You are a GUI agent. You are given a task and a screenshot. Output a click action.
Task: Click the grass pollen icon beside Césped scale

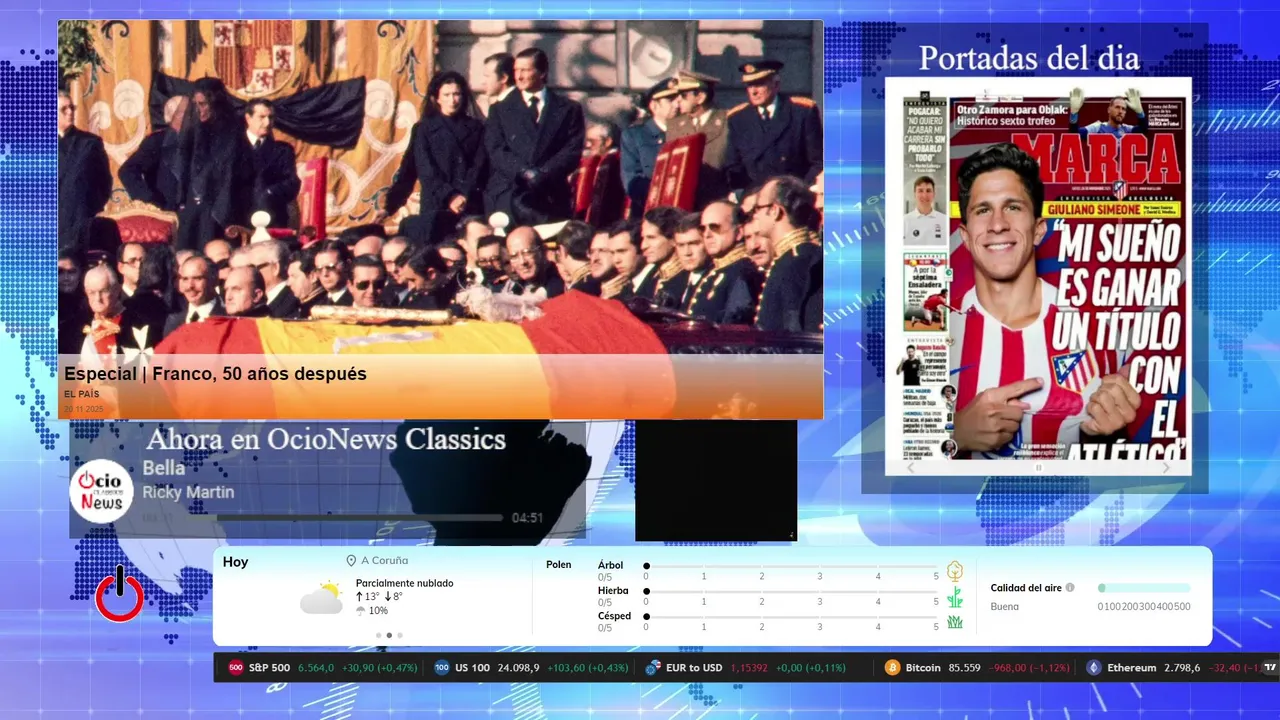point(955,622)
